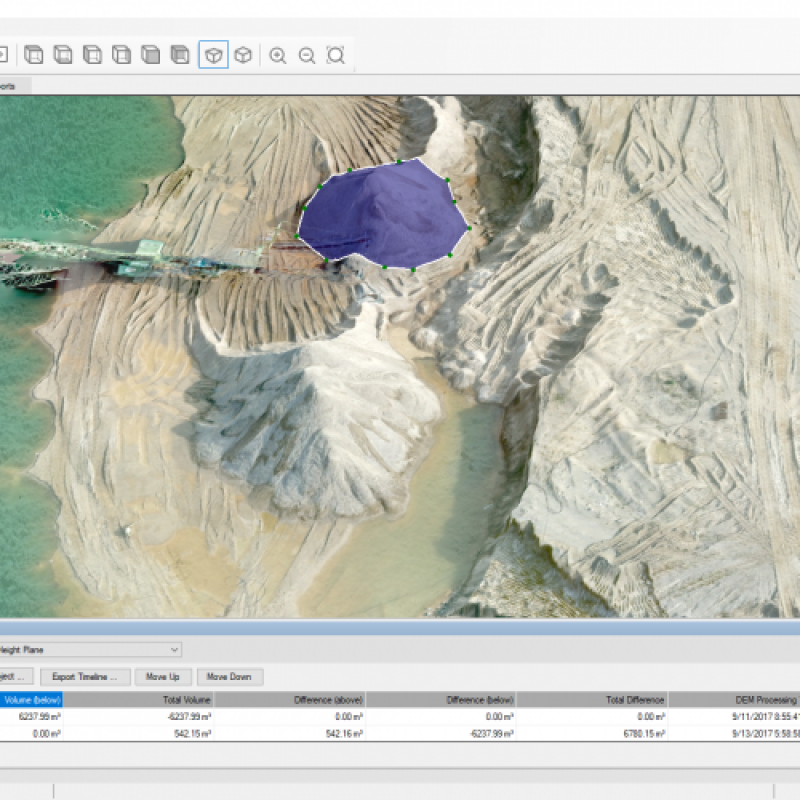Click the Zoom to Extents icon
Image resolution: width=800 pixels, height=800 pixels.
(336, 55)
